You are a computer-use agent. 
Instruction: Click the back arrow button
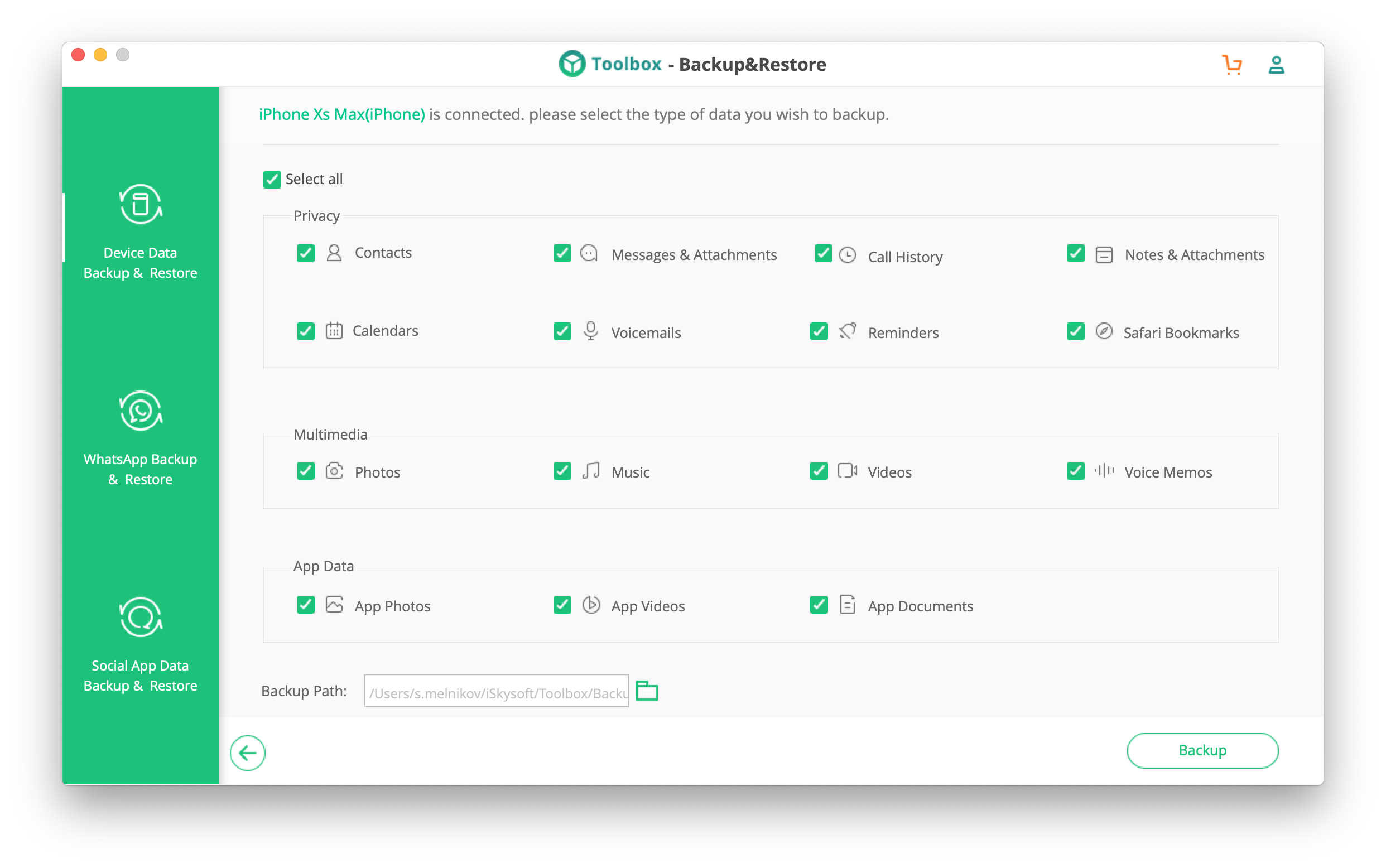click(x=247, y=753)
